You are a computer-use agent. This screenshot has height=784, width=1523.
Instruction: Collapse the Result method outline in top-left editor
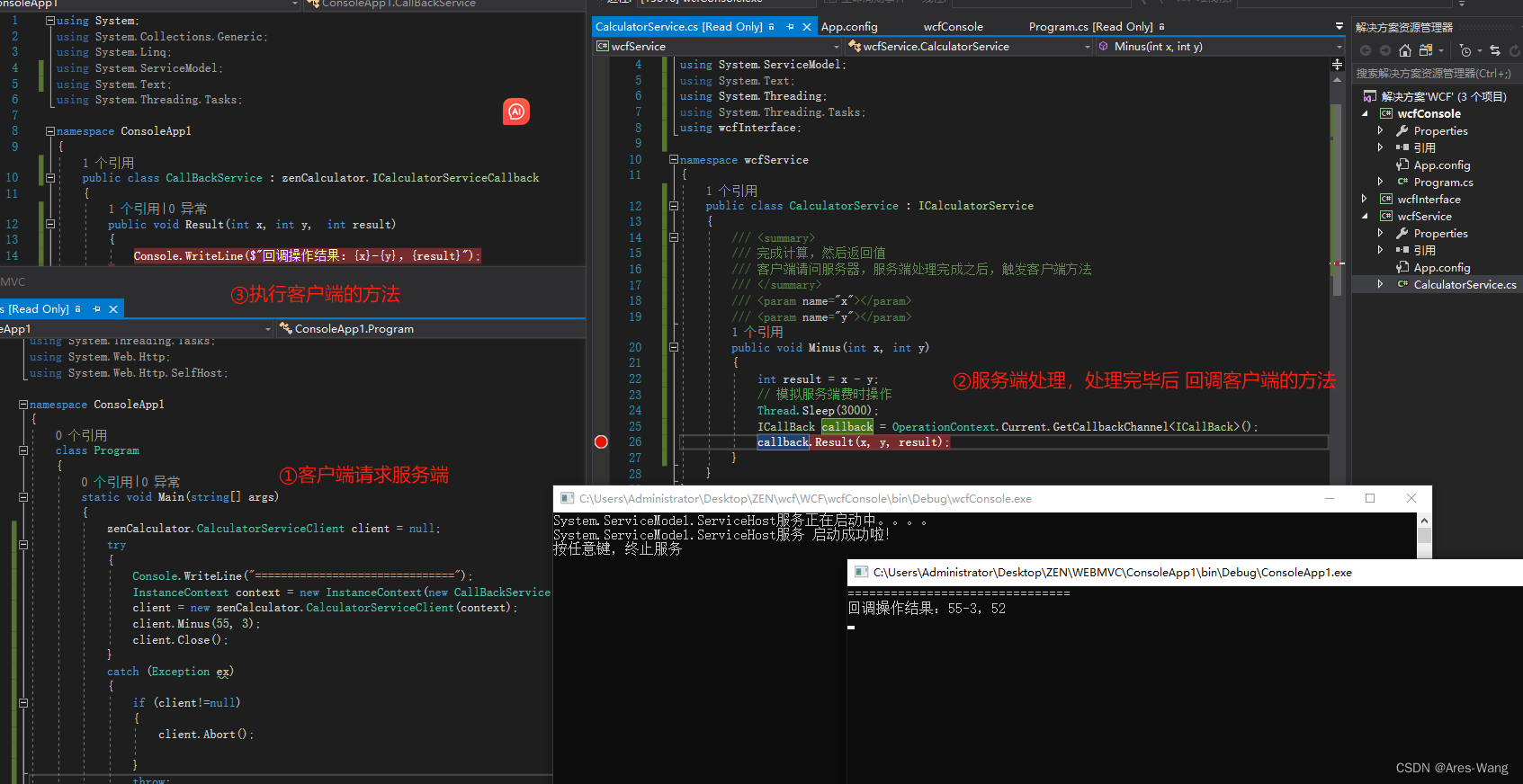pyautogui.click(x=50, y=224)
